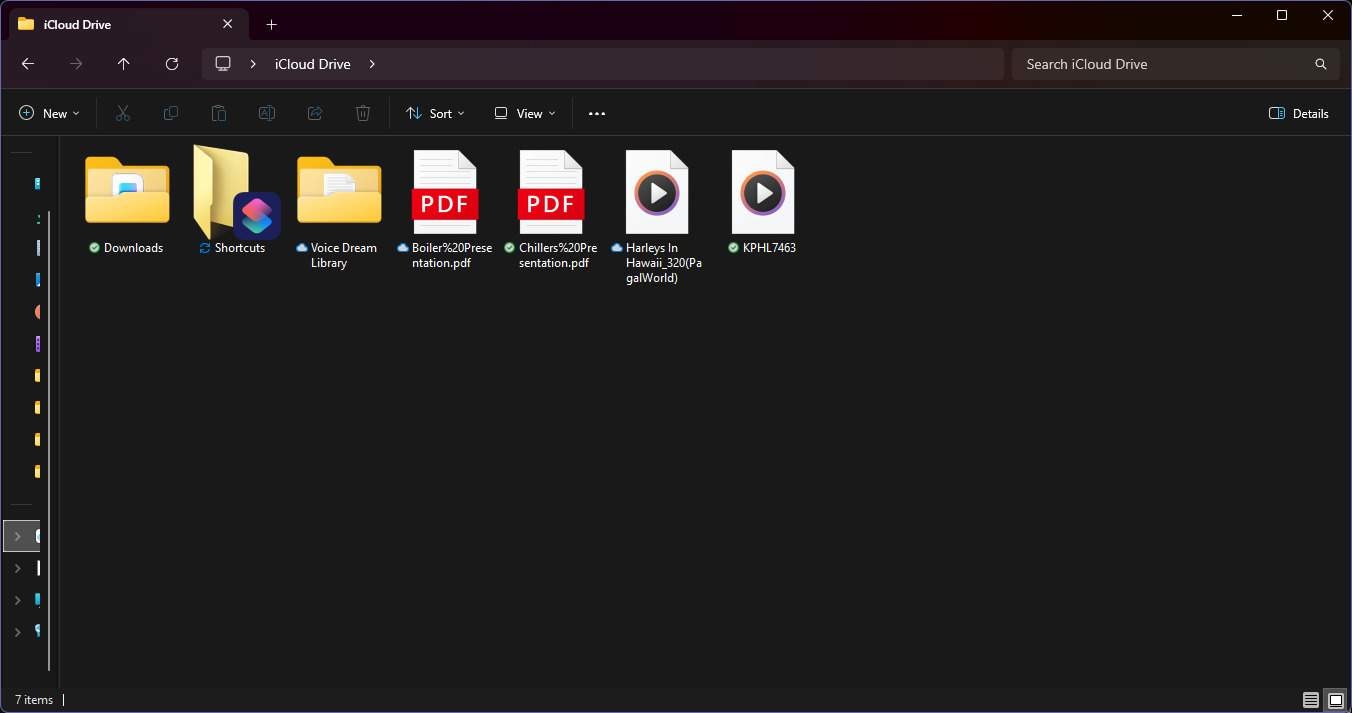Image resolution: width=1352 pixels, height=713 pixels.
Task: Select the Harleys In Hawaii media file
Action: pyautogui.click(x=657, y=192)
